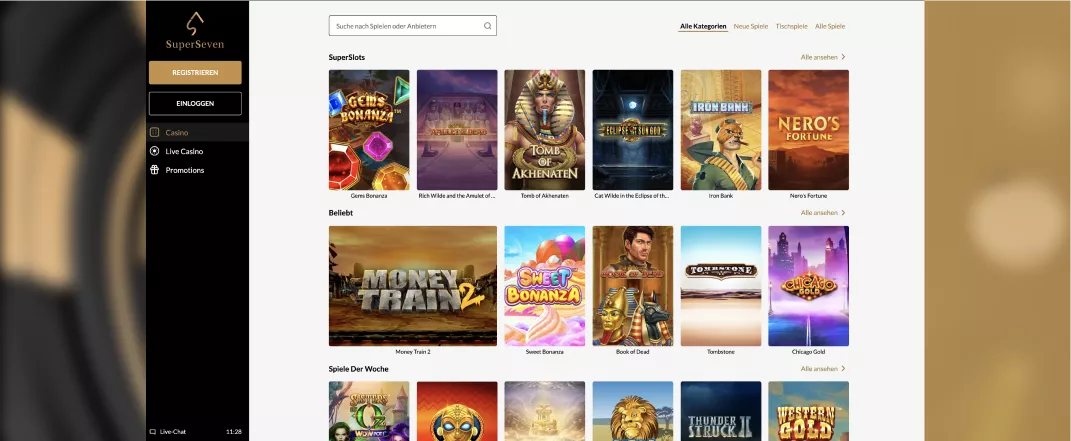This screenshot has height=441, width=1071.
Task: Click the SuperSeven logo
Action: tap(195, 31)
